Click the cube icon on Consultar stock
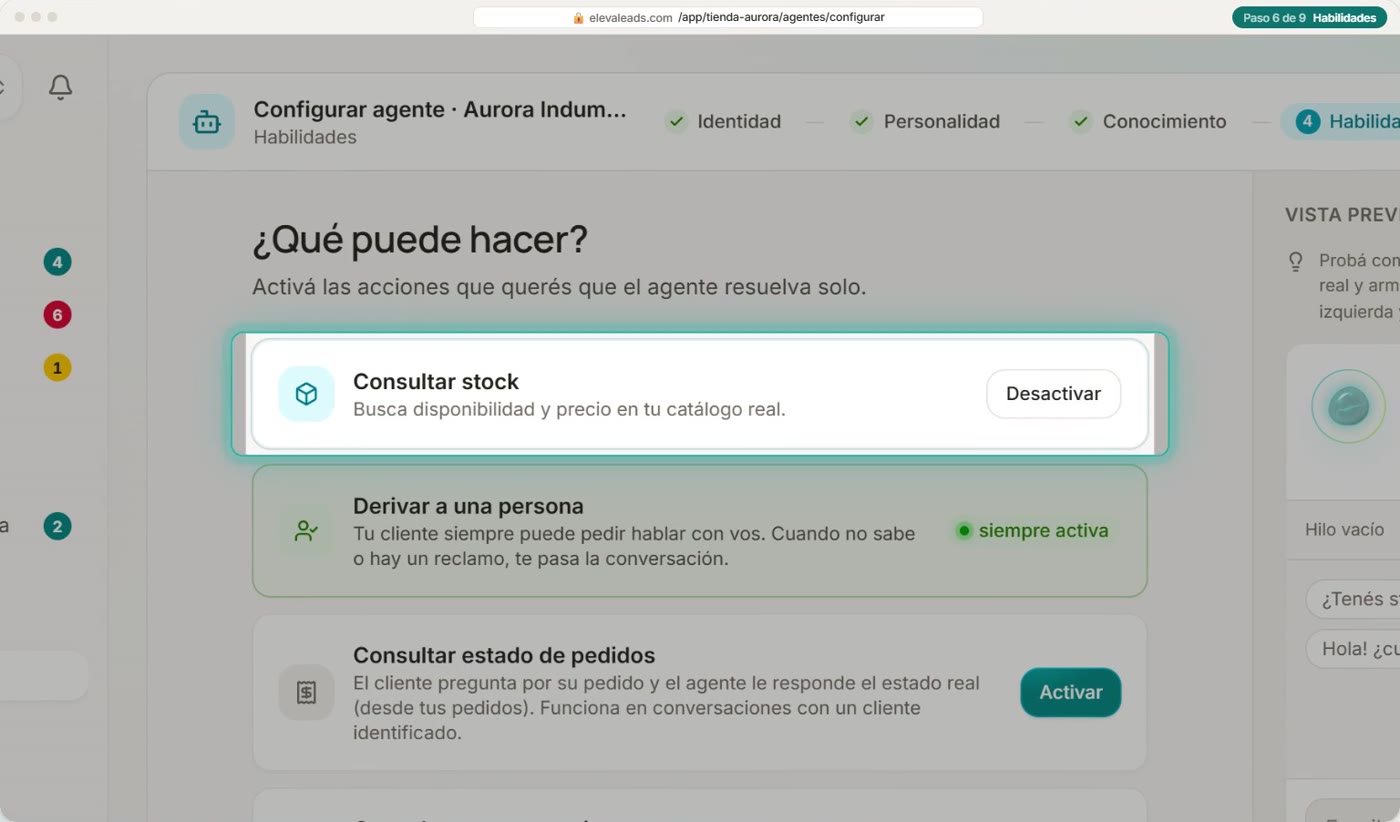1400x822 pixels. pos(306,394)
